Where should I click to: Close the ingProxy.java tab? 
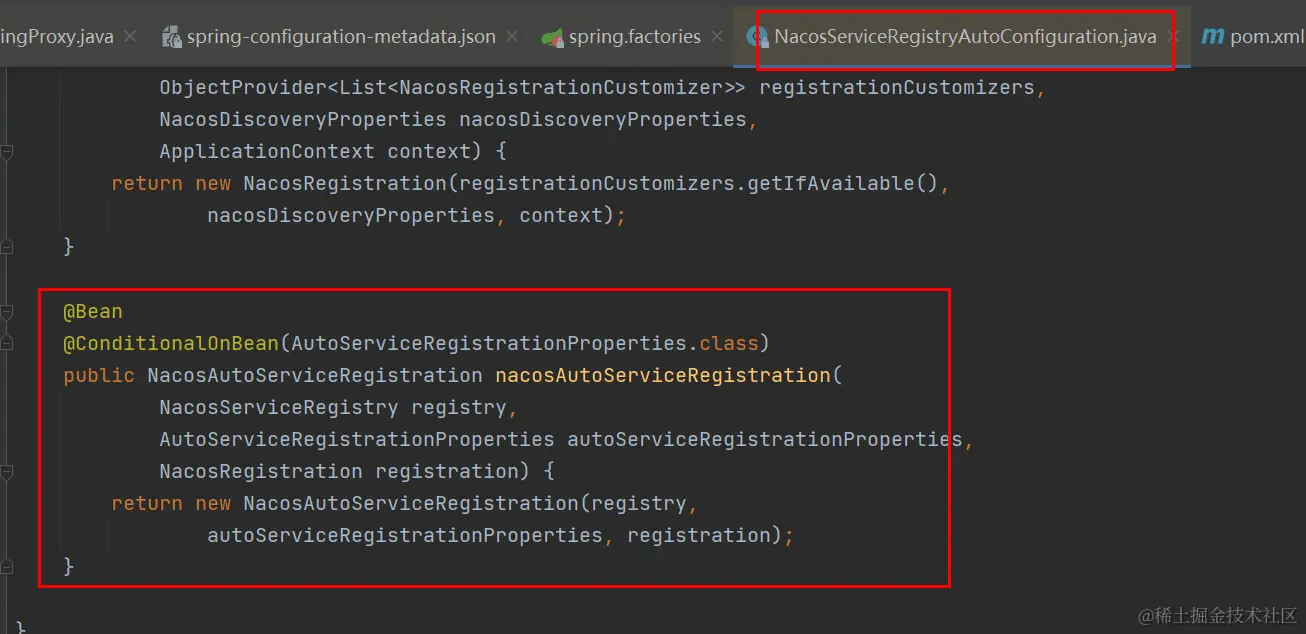point(131,37)
